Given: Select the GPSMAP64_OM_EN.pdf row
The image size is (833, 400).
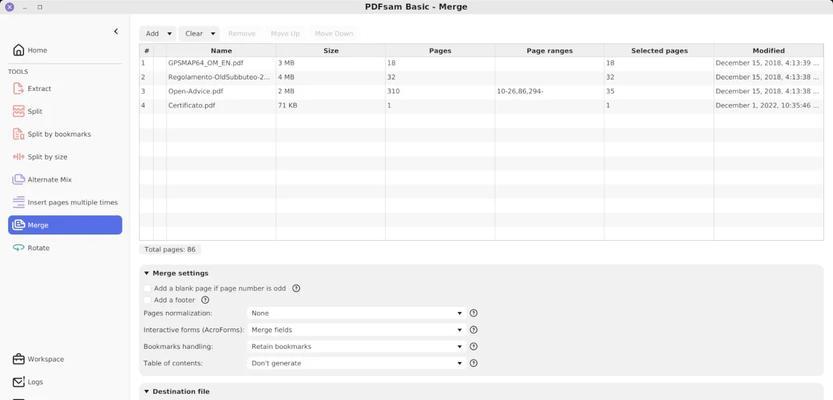Looking at the screenshot, I should coord(481,63).
